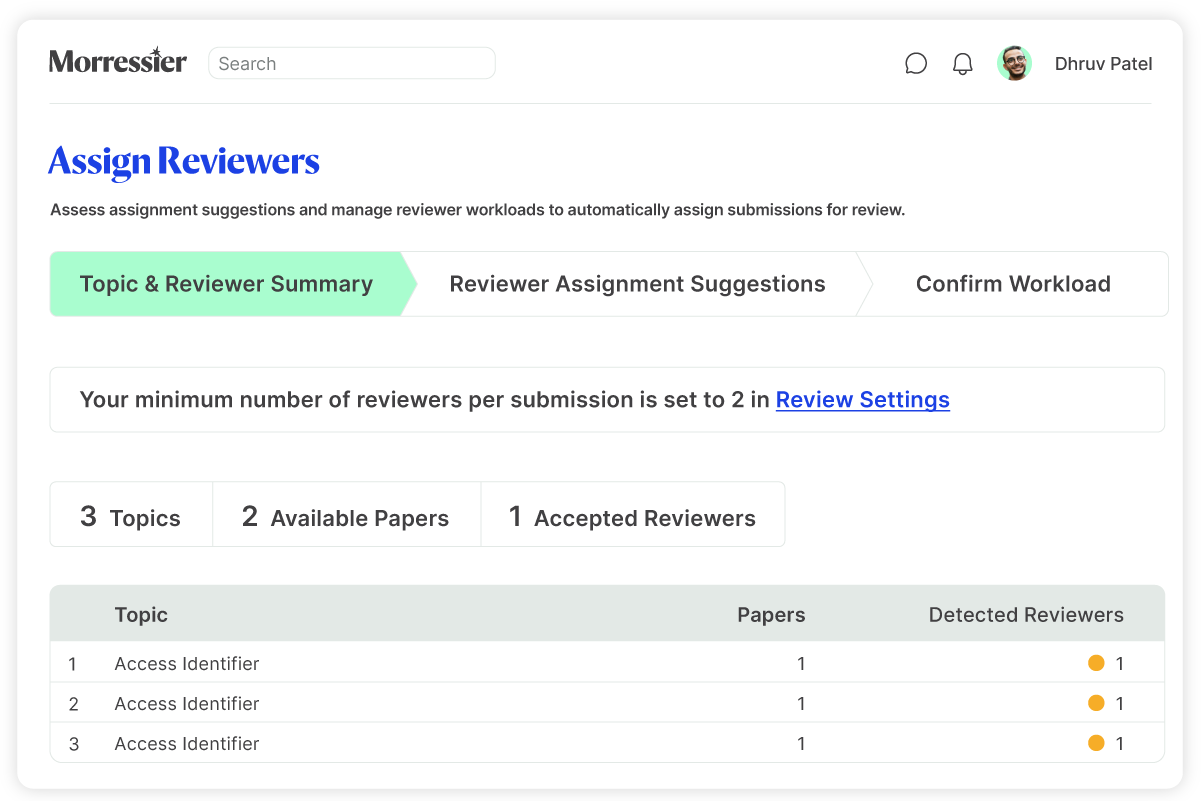This screenshot has height=801, width=1201.
Task: Open the first Access Identifier topic row
Action: pyautogui.click(x=187, y=663)
